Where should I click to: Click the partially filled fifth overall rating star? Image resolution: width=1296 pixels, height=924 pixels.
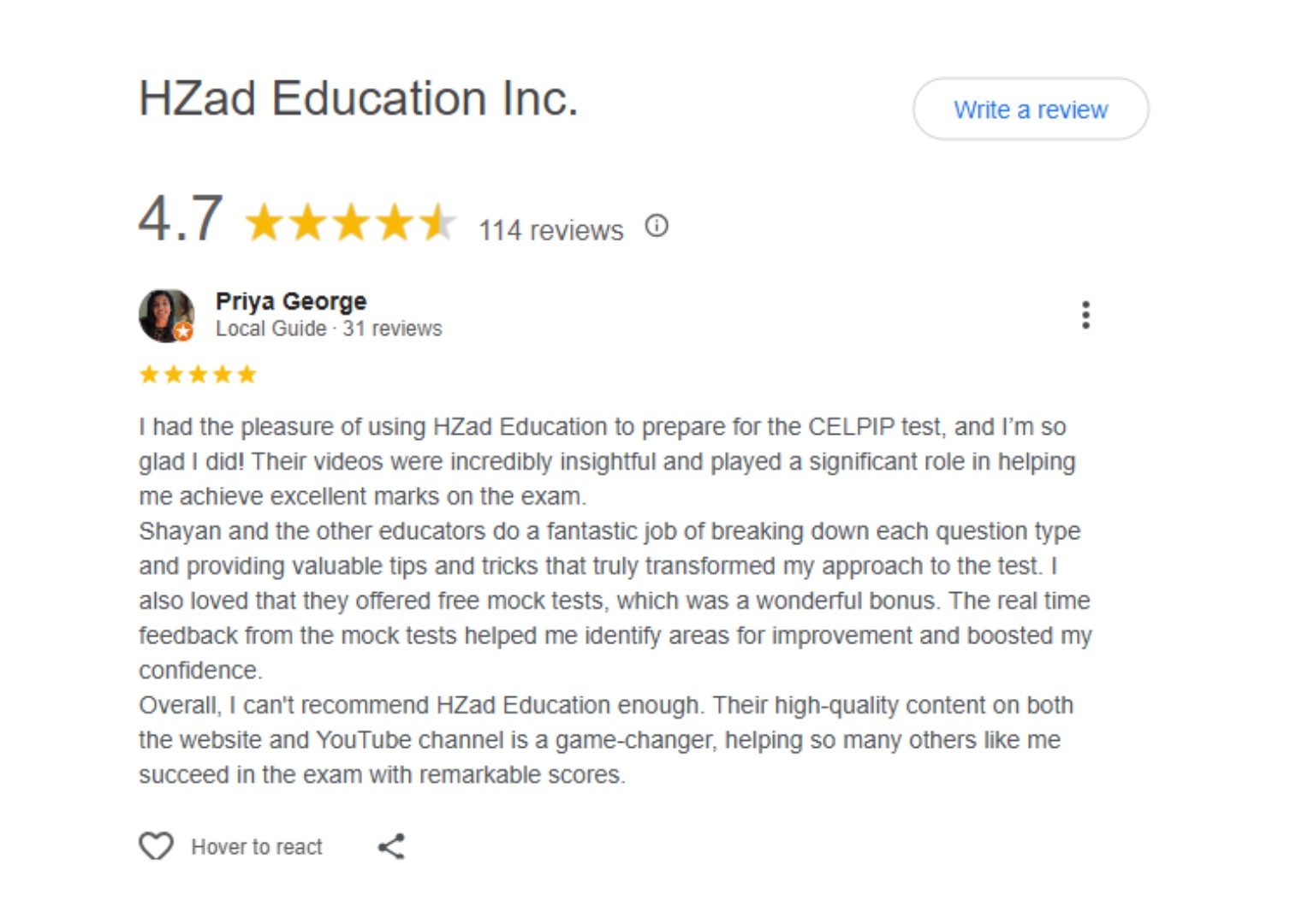pyautogui.click(x=438, y=222)
